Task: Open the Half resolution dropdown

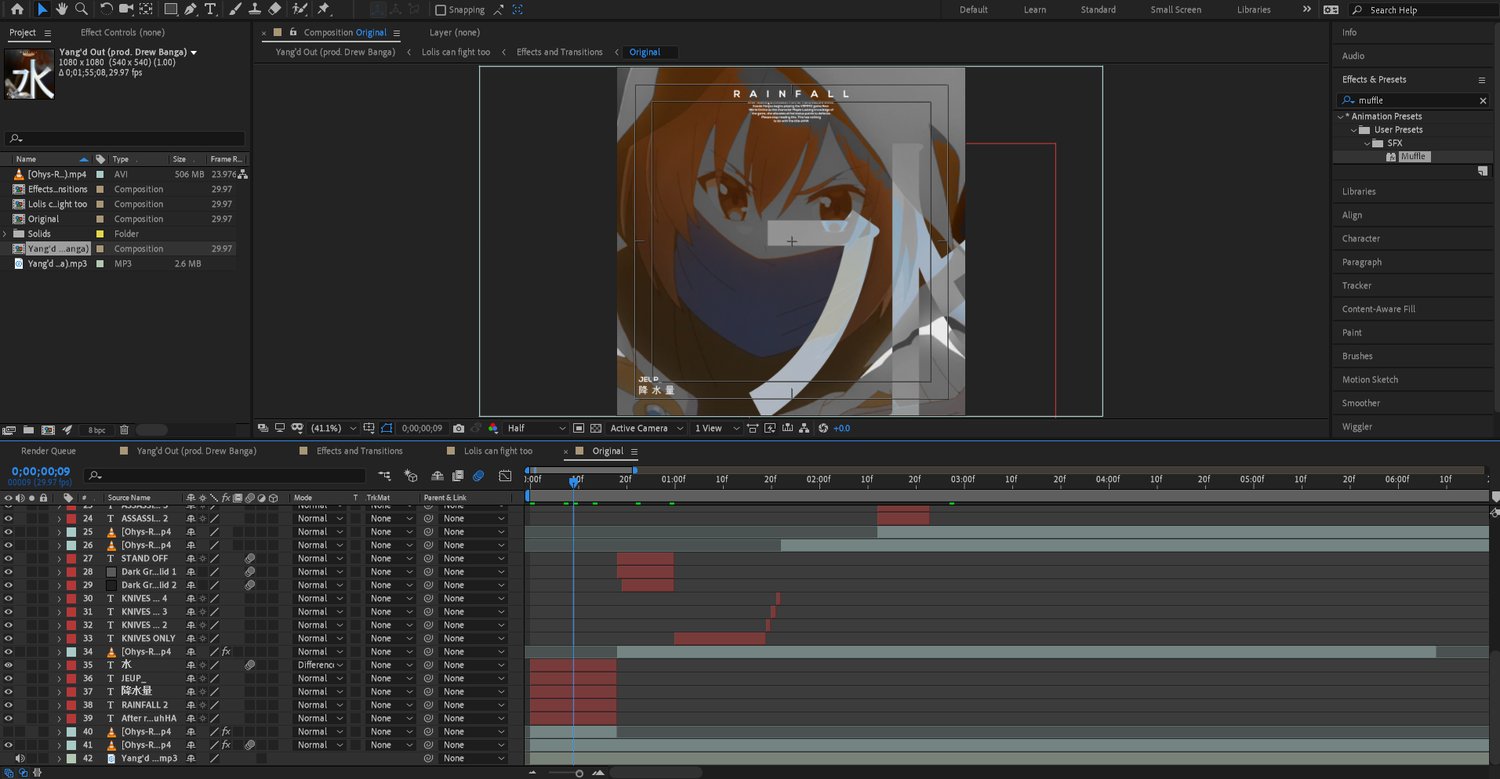Action: click(535, 428)
